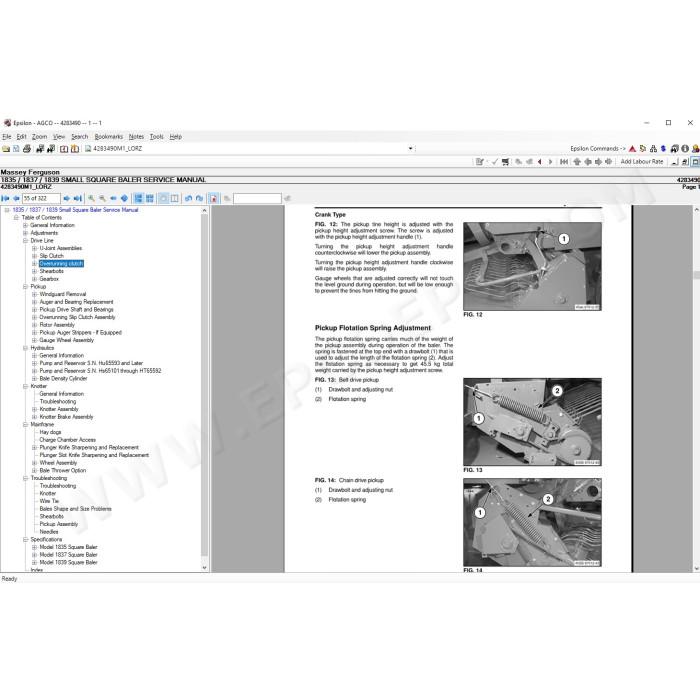Screen dimensions: 700x700
Task: Open the Search menu
Action: pyautogui.click(x=79, y=137)
